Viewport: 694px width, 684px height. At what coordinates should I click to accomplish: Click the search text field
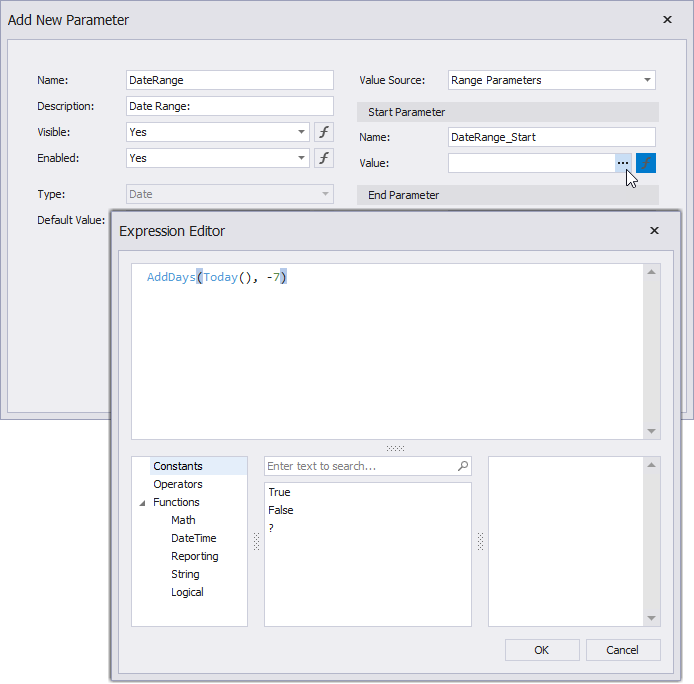pos(360,466)
